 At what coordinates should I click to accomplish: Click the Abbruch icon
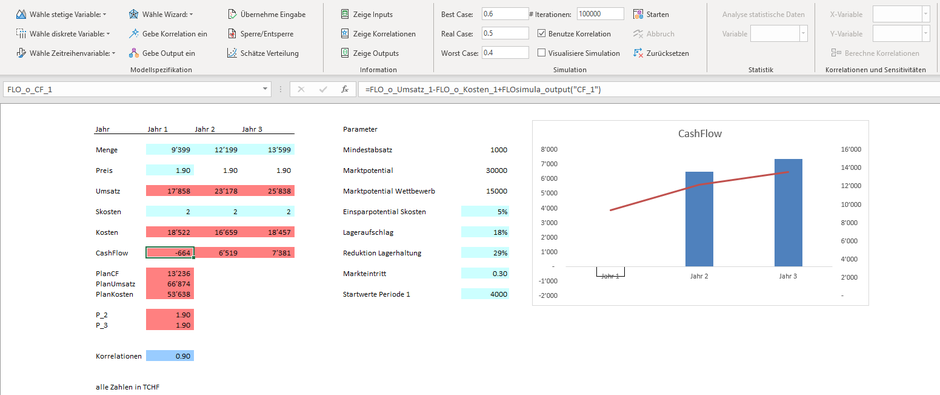click(638, 34)
